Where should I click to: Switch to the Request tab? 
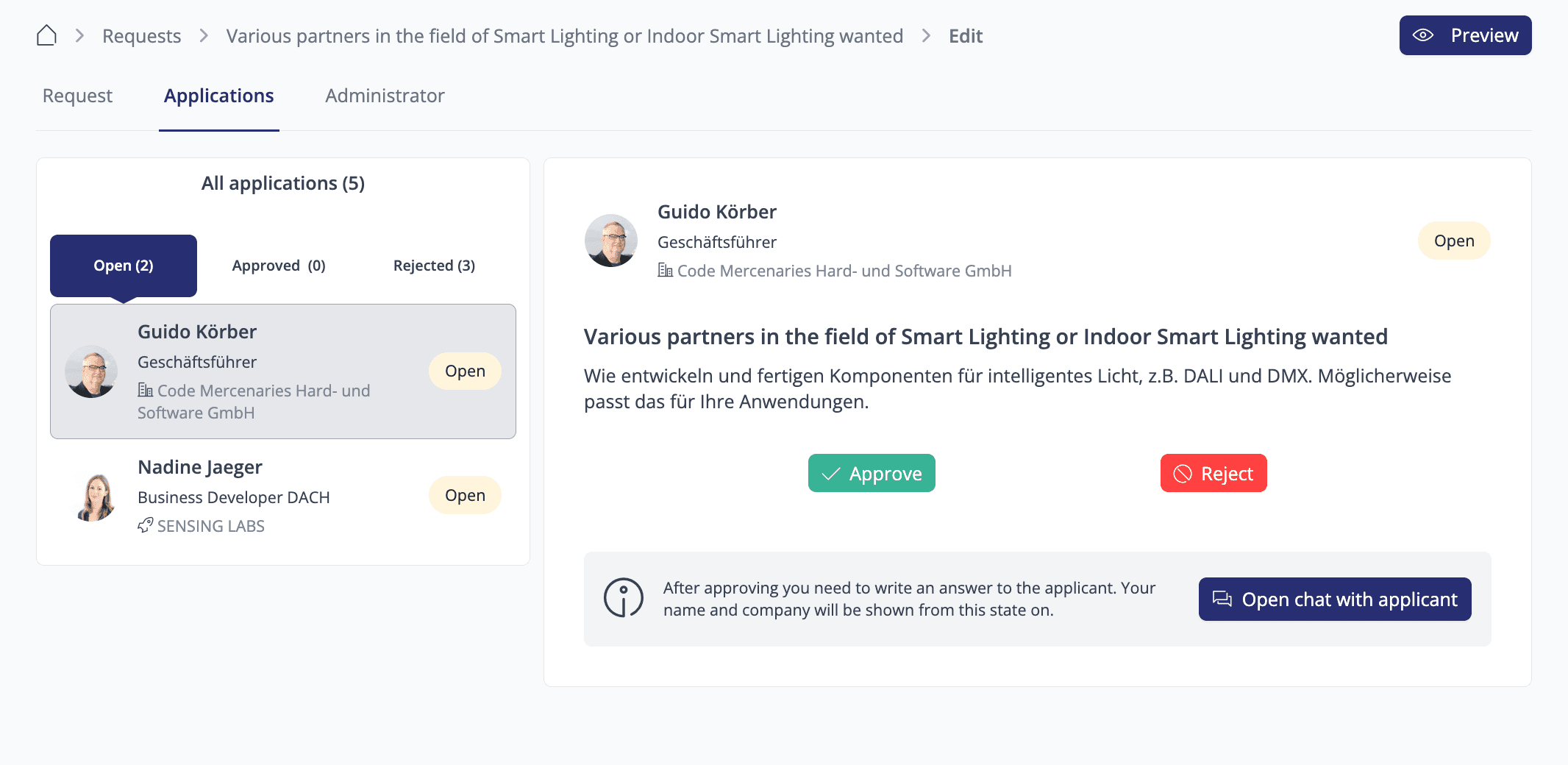click(77, 96)
